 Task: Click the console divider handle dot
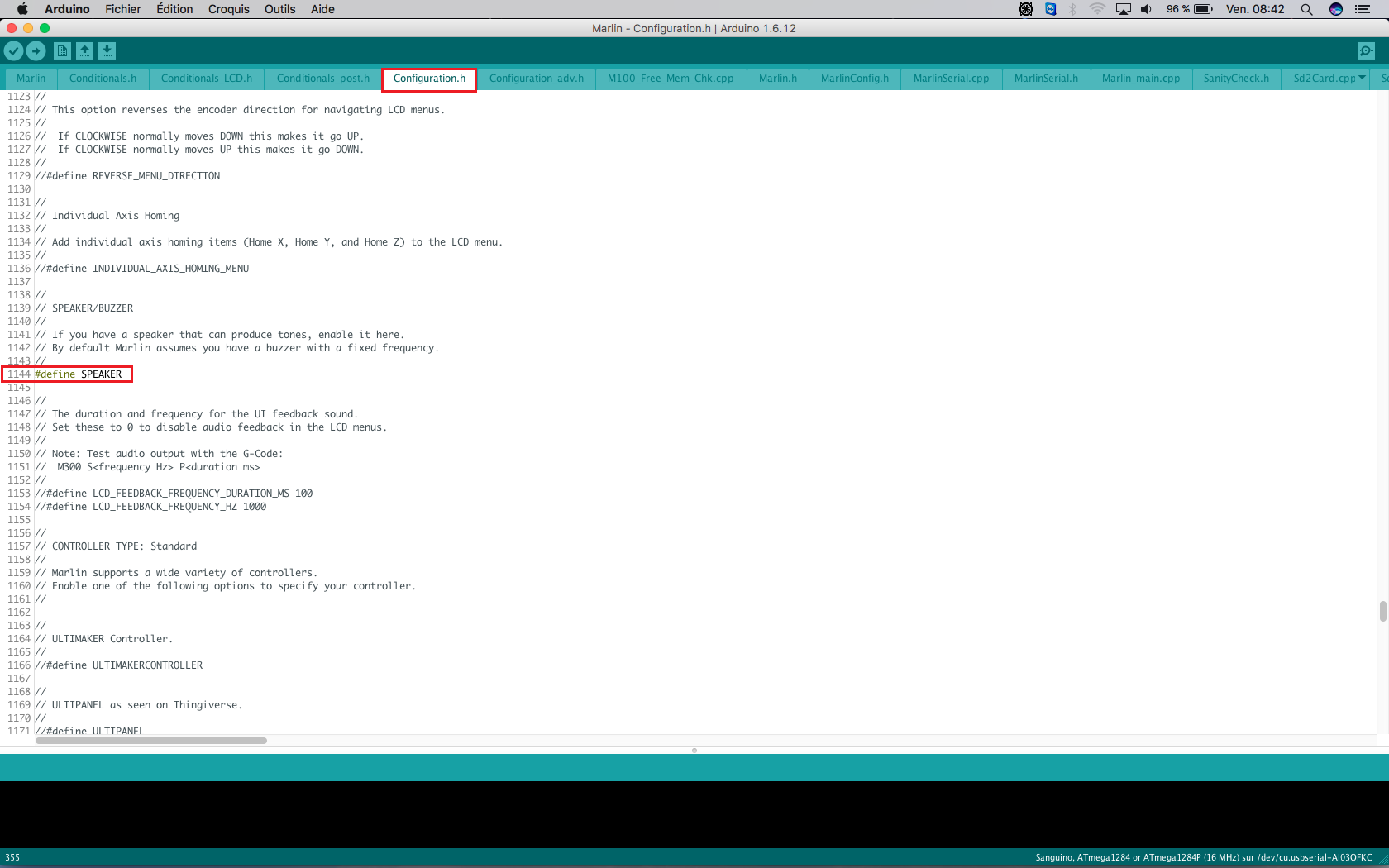pyautogui.click(x=694, y=751)
